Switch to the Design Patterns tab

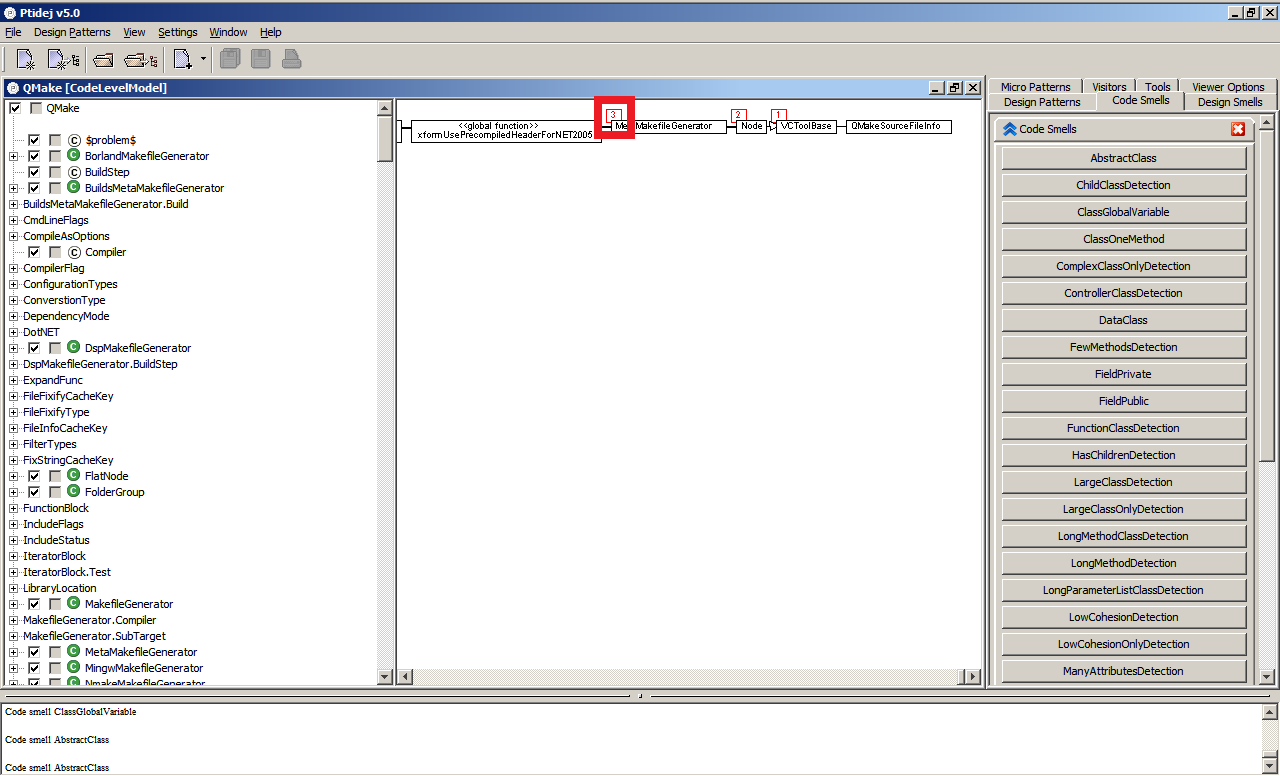click(x=1040, y=101)
